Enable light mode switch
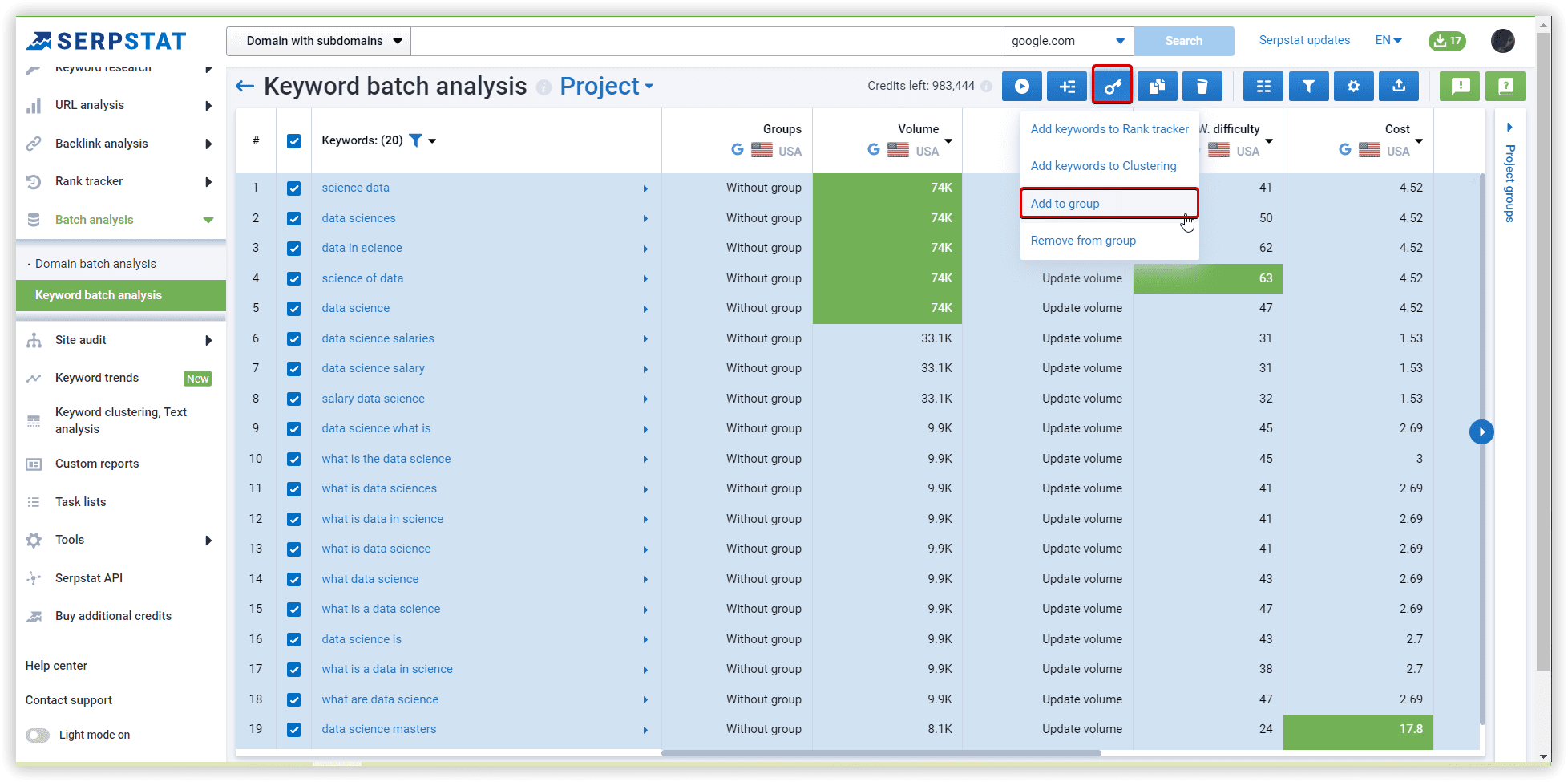1568x782 pixels. pos(37,735)
